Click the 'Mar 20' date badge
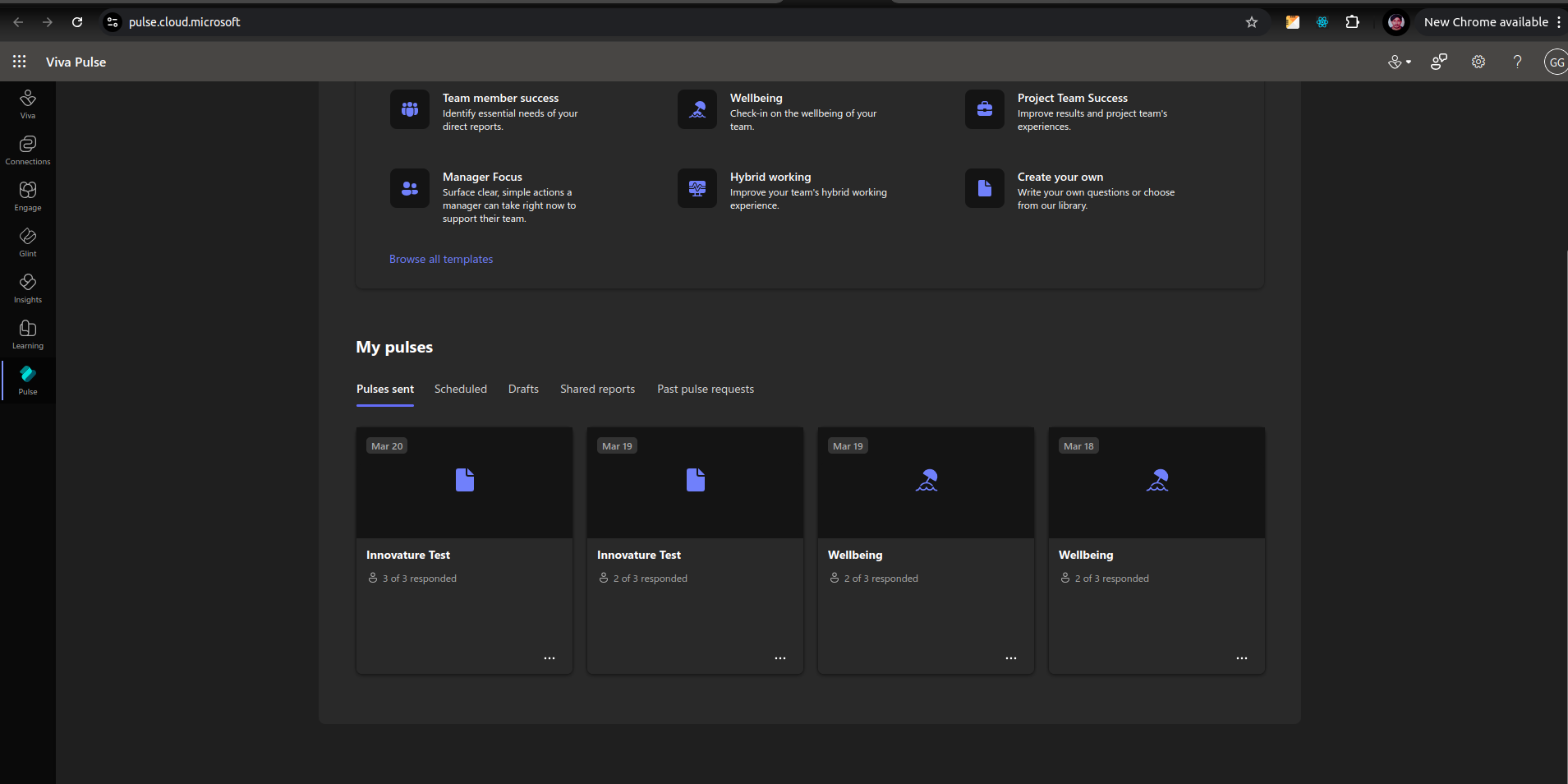The height and width of the screenshot is (784, 1568). point(387,446)
